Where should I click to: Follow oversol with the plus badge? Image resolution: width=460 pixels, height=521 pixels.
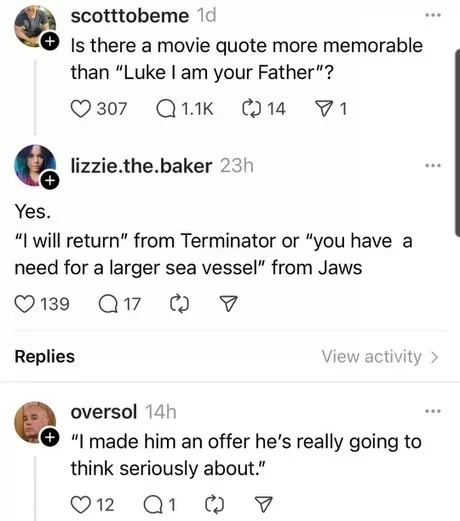50,437
